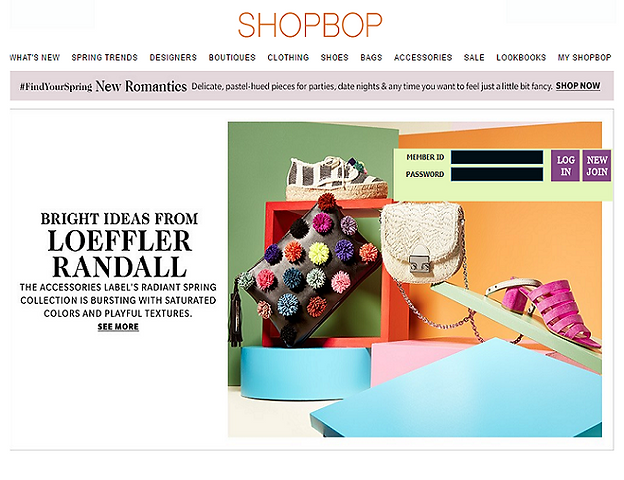Open SPRING TRENDS menu item
This screenshot has width=624, height=480.
click(x=105, y=58)
